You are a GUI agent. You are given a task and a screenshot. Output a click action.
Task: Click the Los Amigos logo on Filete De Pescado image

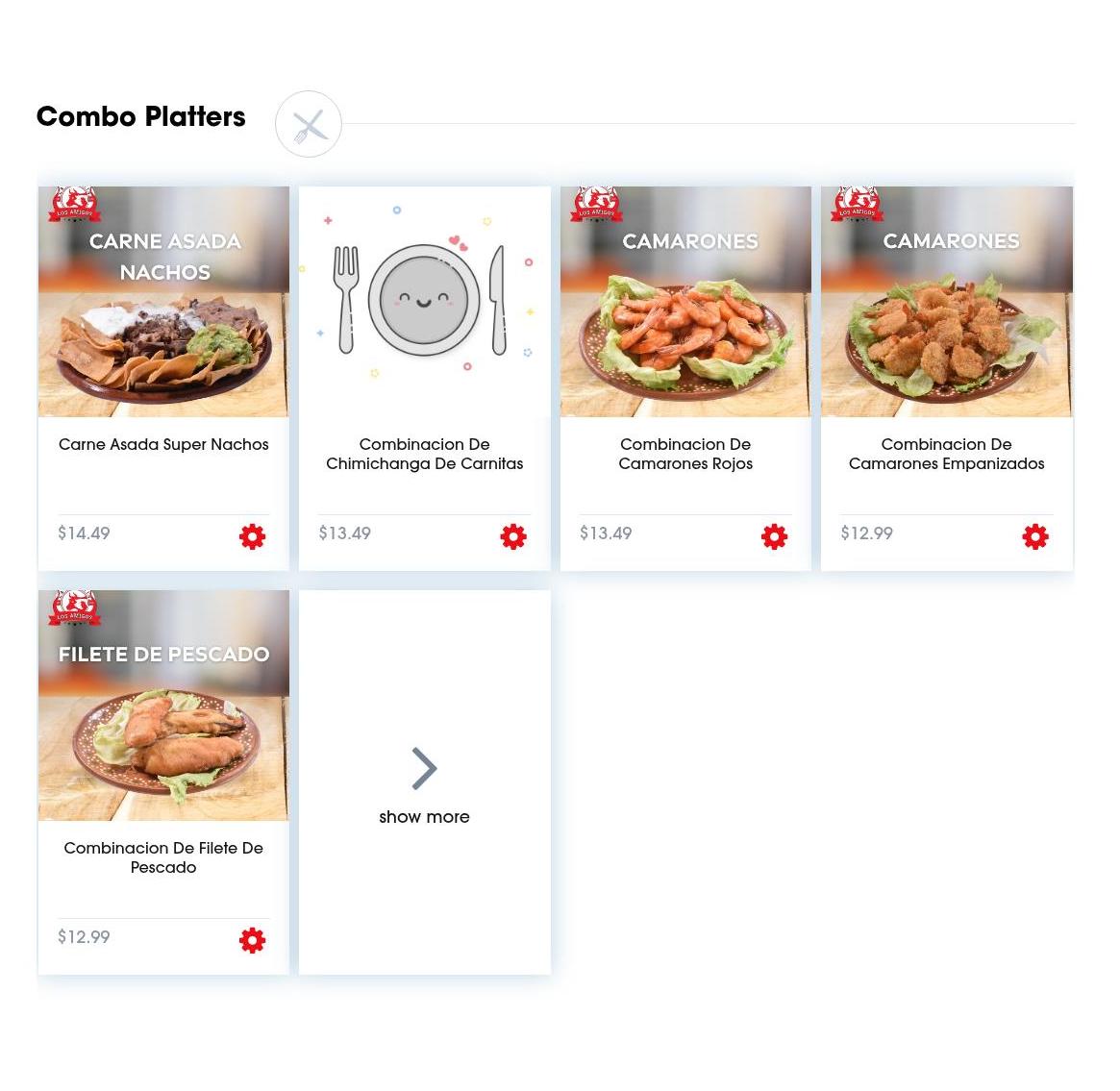click(74, 608)
